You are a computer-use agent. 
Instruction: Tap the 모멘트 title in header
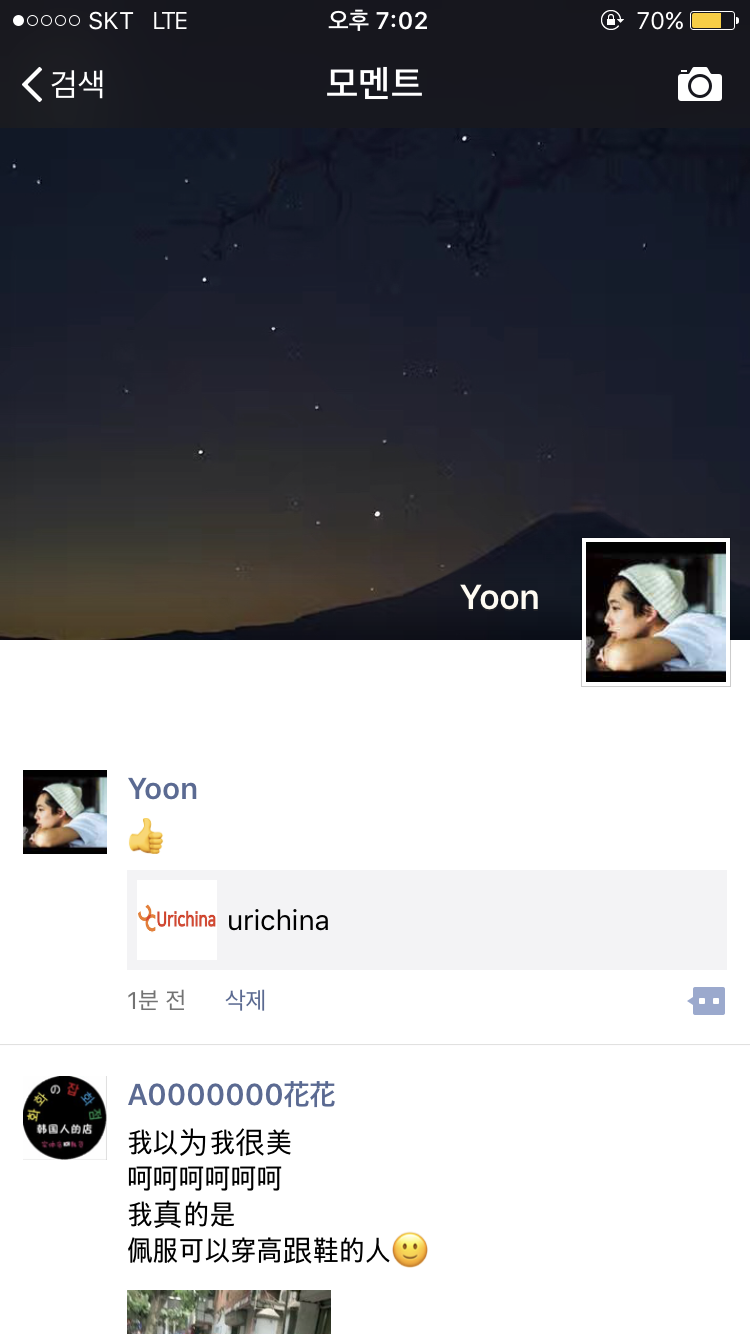click(375, 83)
